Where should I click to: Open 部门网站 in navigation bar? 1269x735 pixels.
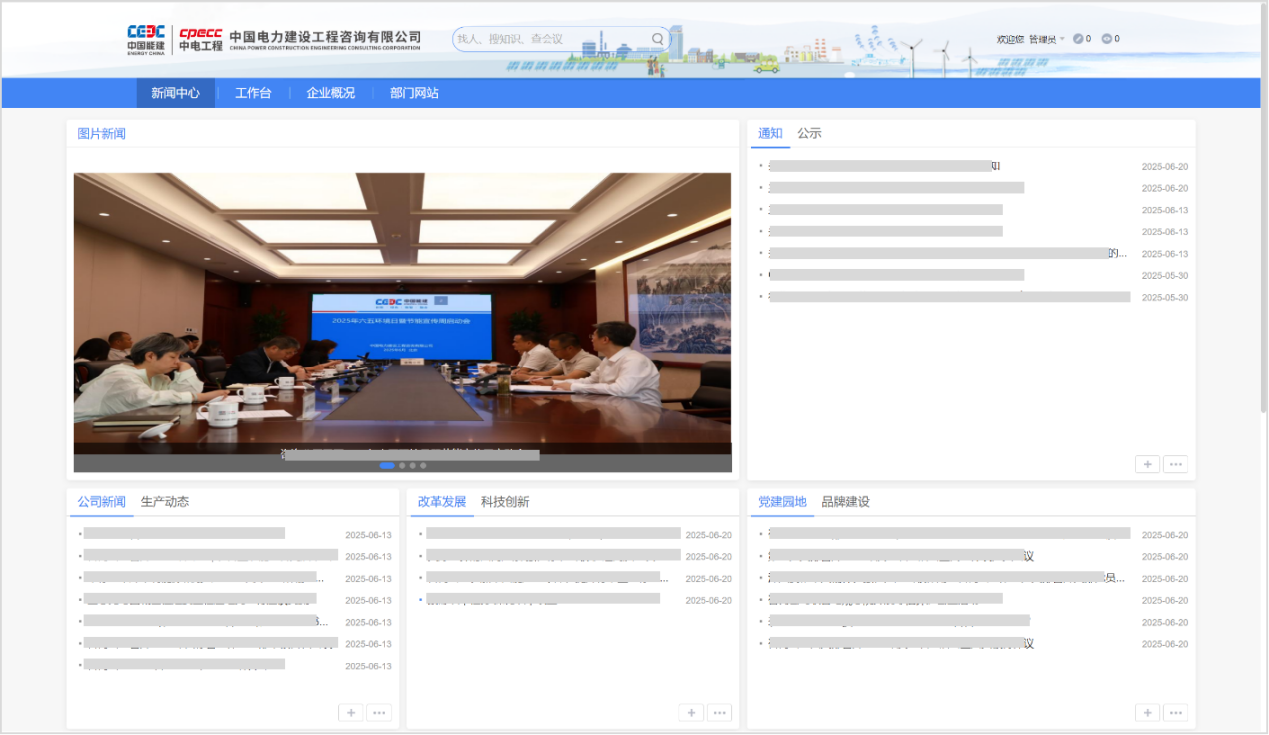414,93
